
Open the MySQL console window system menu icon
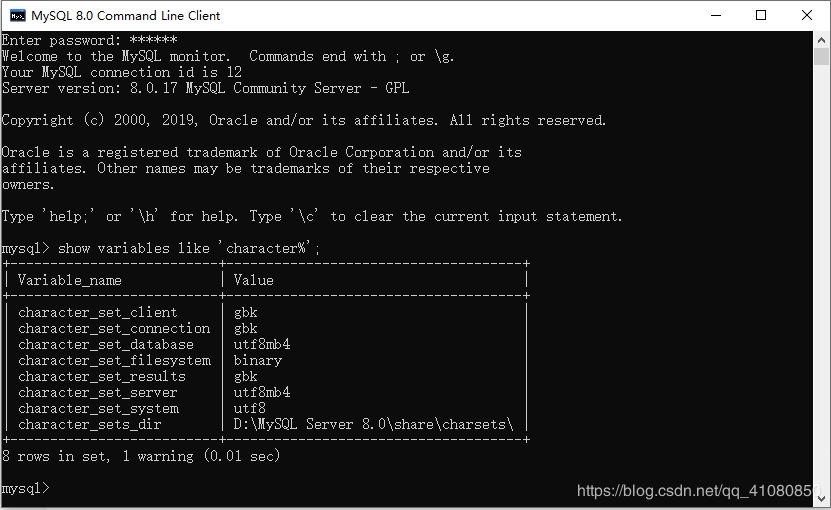point(15,16)
